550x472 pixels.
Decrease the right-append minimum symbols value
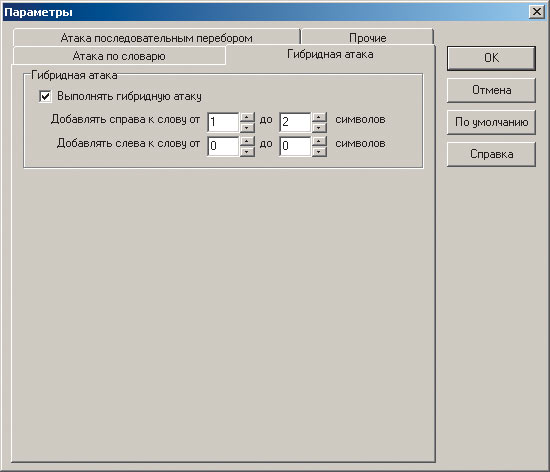pos(247,127)
